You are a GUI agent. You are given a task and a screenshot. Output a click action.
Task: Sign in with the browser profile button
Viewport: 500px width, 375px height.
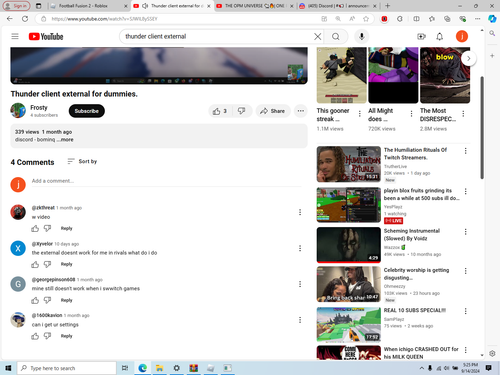[16, 6]
